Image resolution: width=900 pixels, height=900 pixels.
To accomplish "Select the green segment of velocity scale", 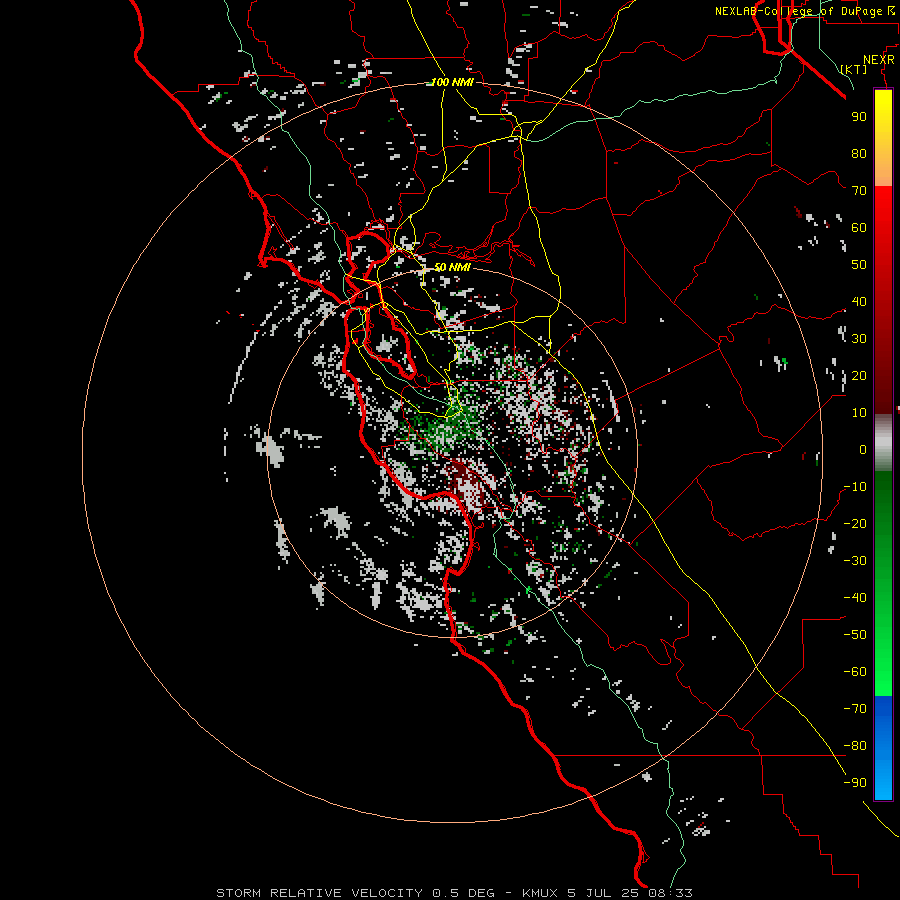I will pyautogui.click(x=883, y=583).
